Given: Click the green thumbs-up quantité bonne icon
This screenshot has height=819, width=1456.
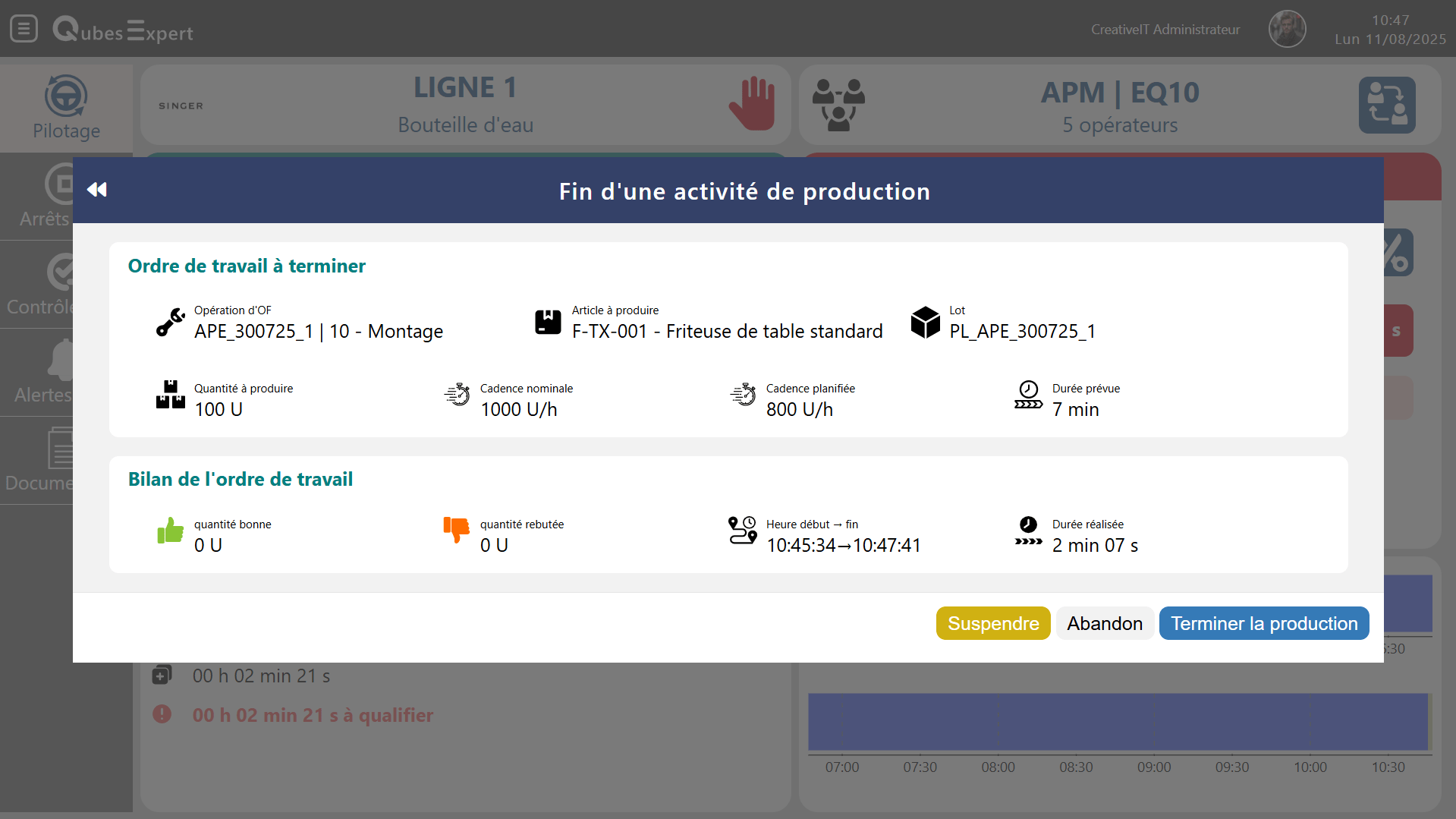Looking at the screenshot, I should point(170,531).
